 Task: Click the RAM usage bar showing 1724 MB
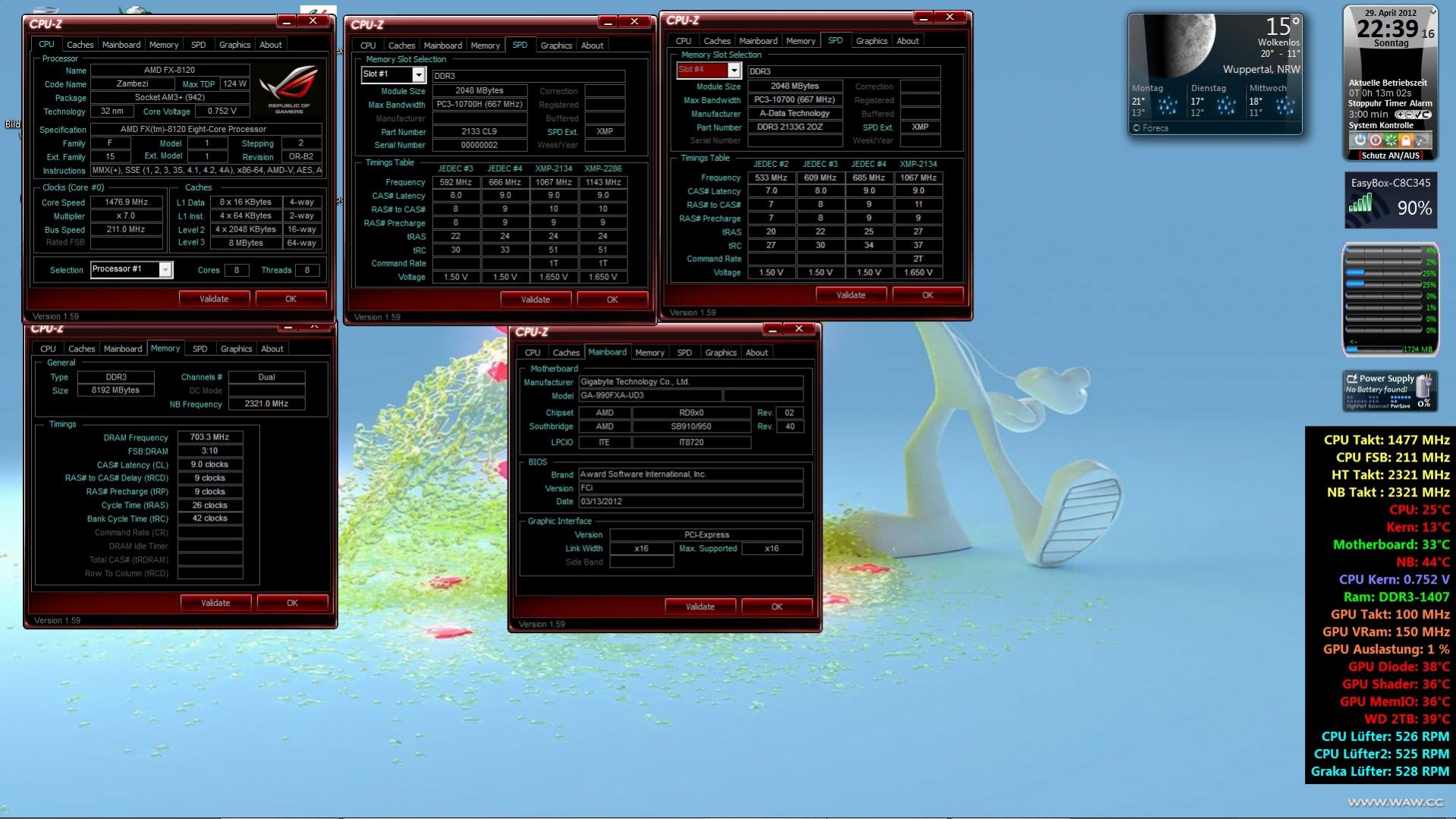click(x=1375, y=350)
